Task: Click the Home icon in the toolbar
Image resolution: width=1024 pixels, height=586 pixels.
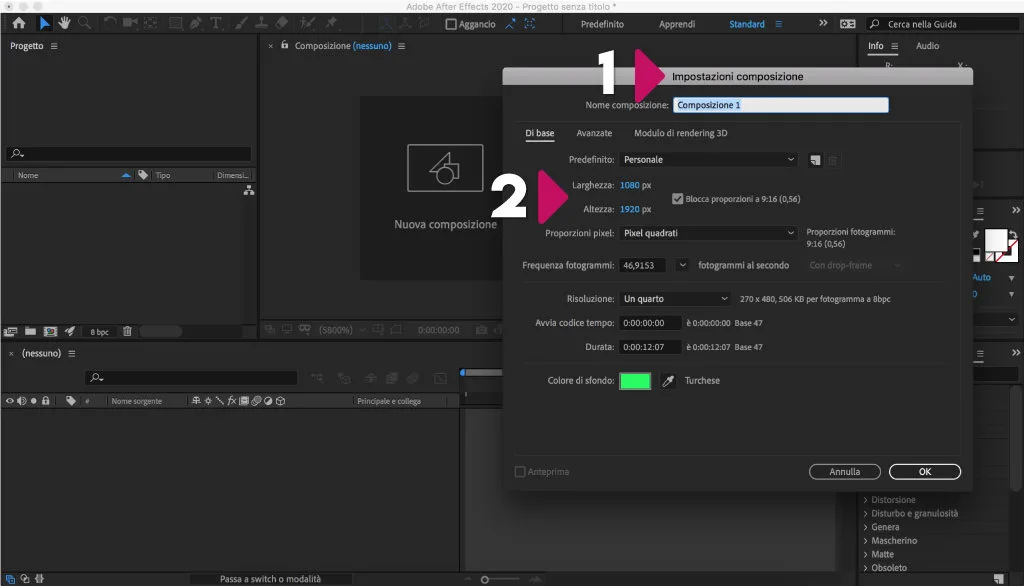Action: tap(18, 23)
